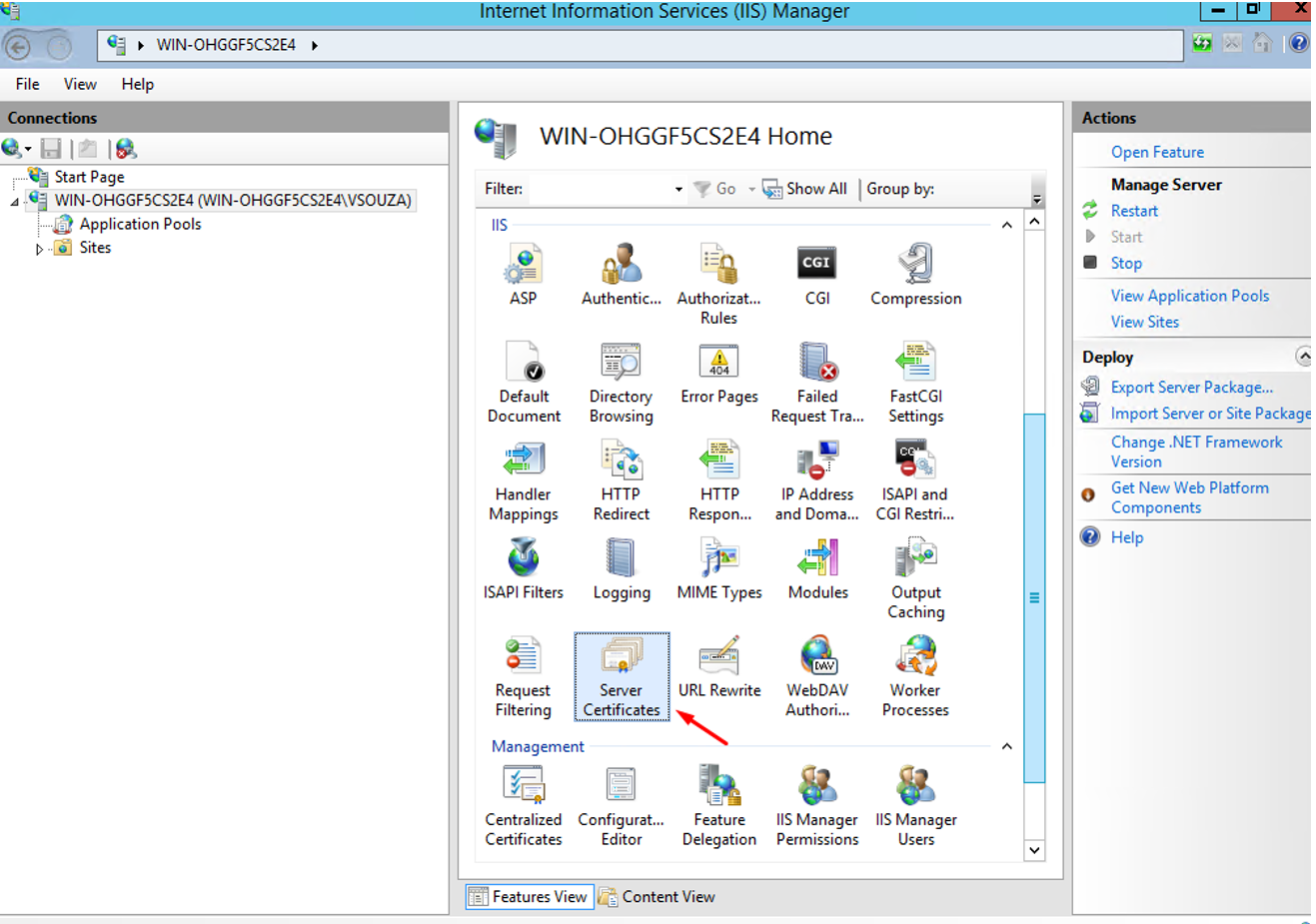1316x924 pixels.
Task: Collapse the Management features group
Action: tap(1006, 746)
